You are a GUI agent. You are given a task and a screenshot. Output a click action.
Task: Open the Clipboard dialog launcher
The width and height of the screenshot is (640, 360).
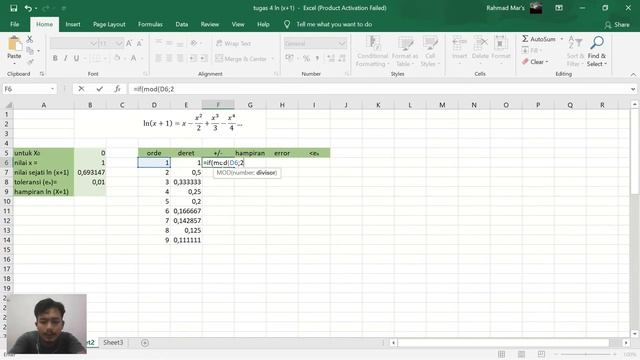tap(42, 74)
